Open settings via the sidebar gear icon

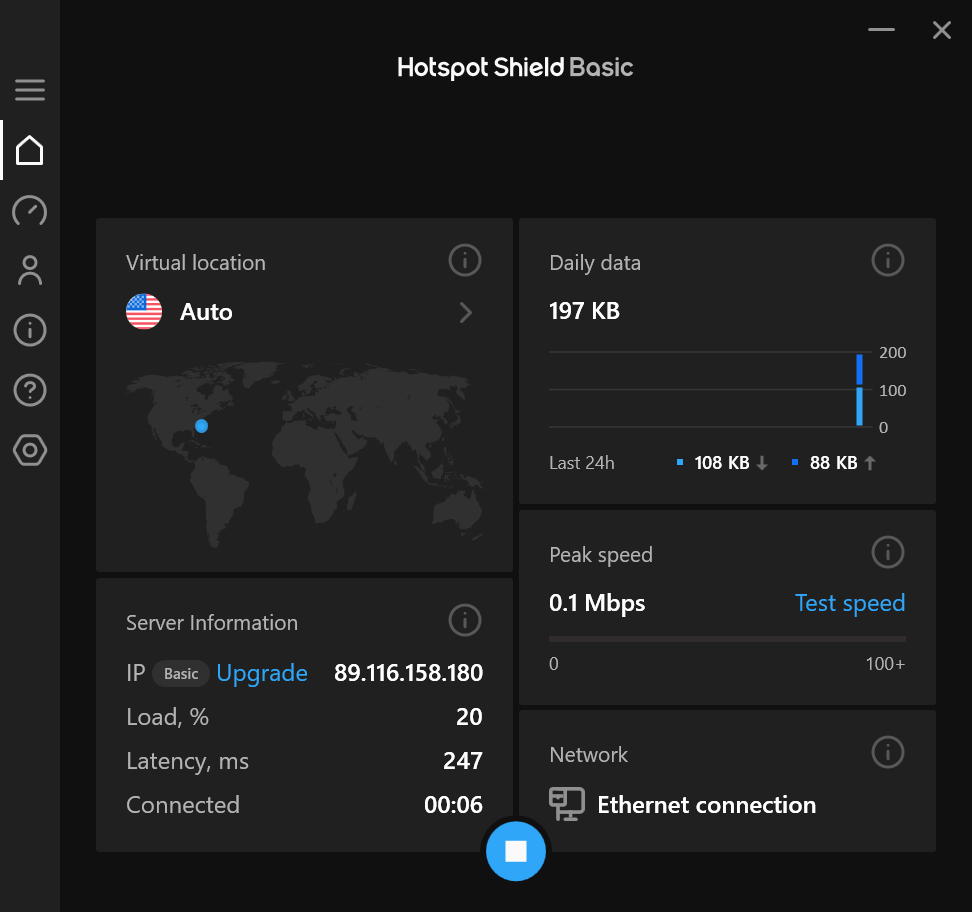tap(30, 450)
